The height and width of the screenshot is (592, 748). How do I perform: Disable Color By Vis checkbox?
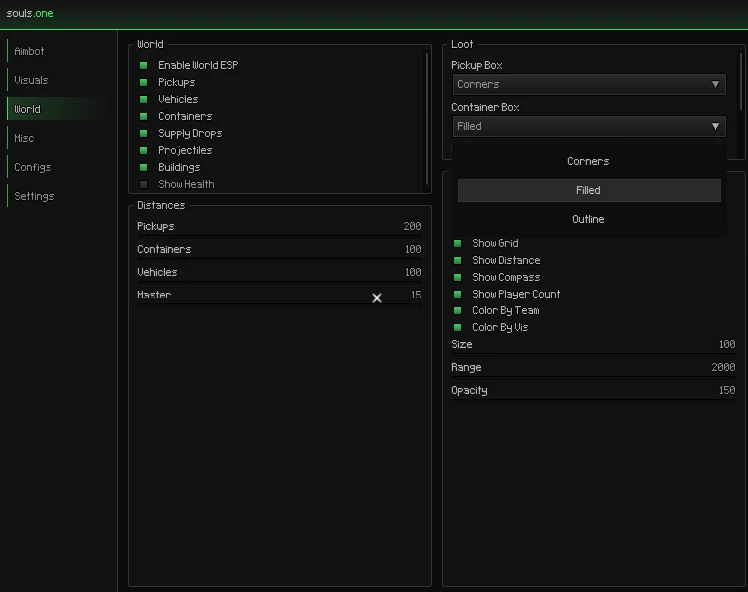coord(457,327)
